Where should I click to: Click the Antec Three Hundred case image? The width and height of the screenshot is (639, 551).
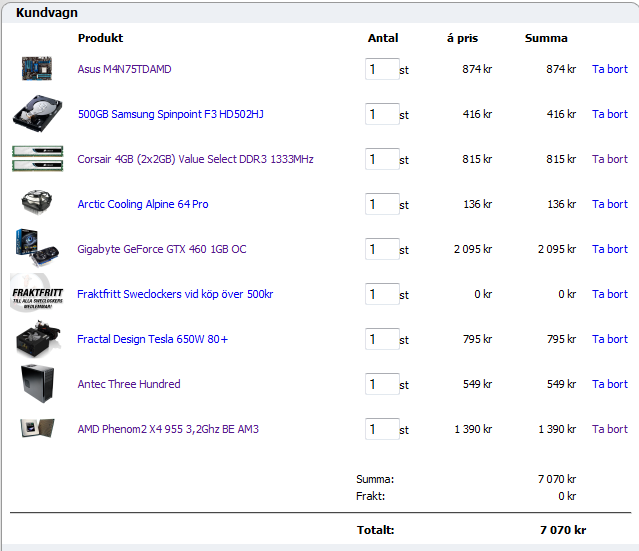[x=37, y=384]
